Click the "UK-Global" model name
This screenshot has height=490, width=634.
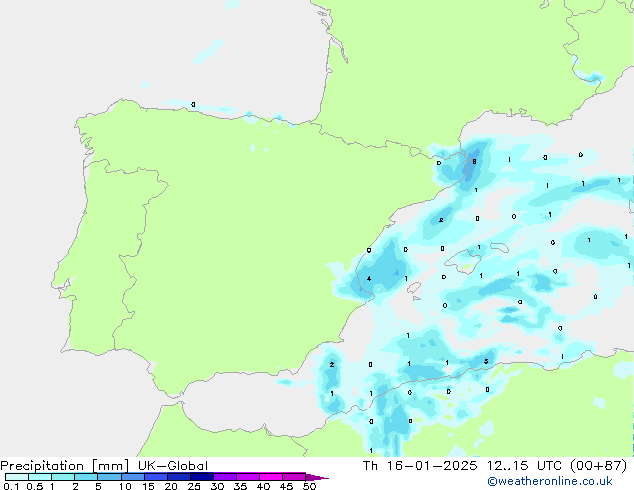[x=173, y=466]
